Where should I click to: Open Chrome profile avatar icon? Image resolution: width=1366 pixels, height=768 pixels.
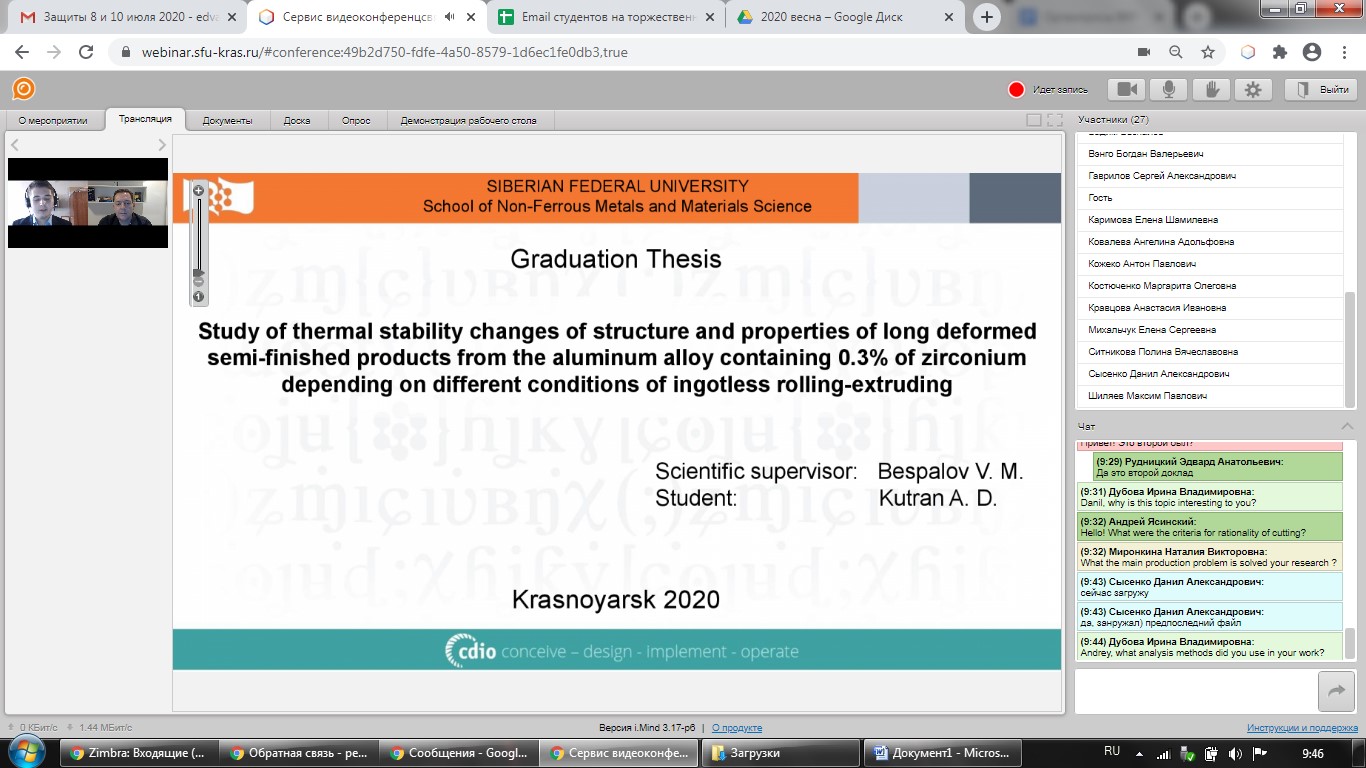1312,52
